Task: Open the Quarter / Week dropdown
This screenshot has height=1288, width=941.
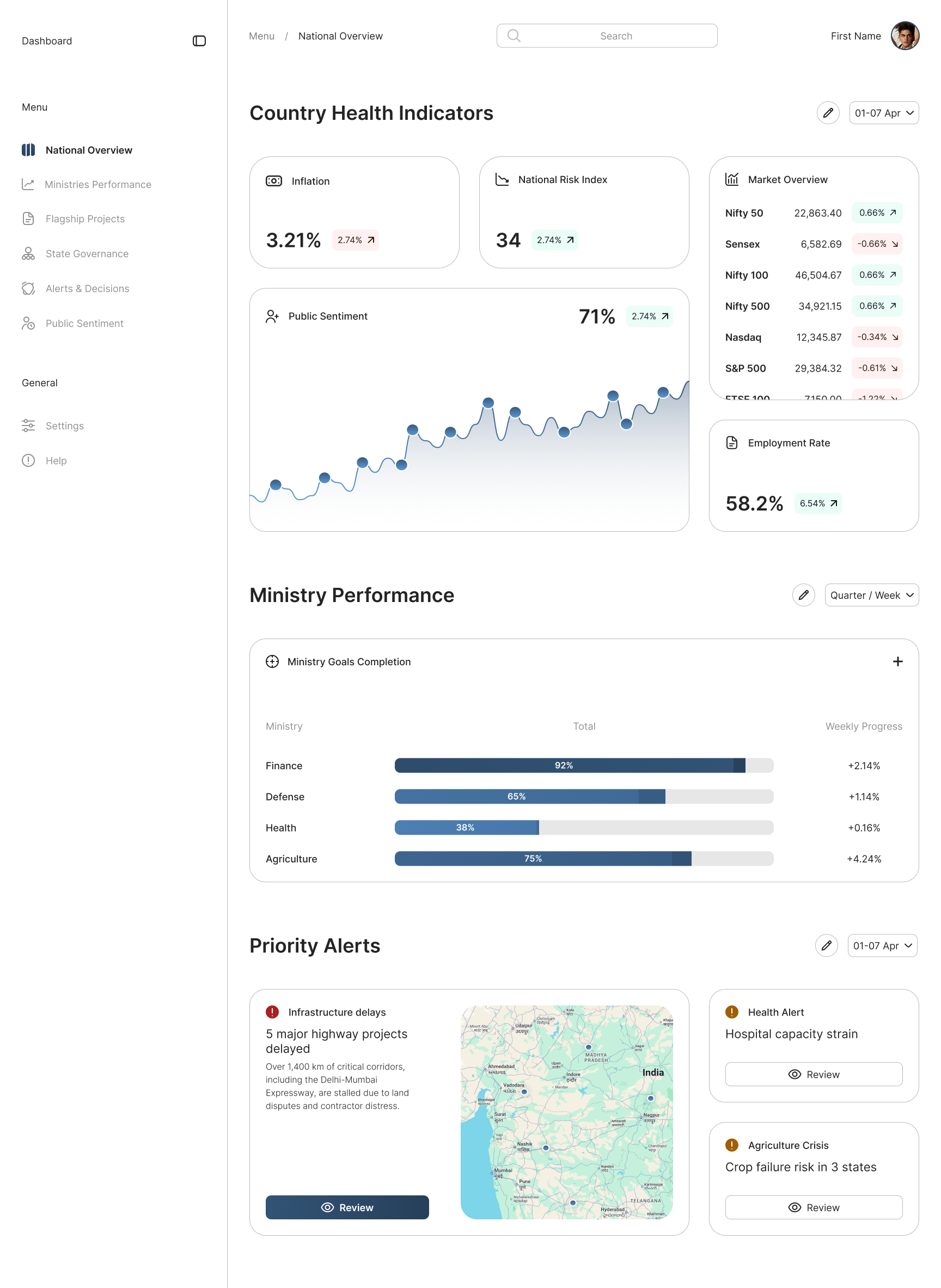Action: coord(871,595)
